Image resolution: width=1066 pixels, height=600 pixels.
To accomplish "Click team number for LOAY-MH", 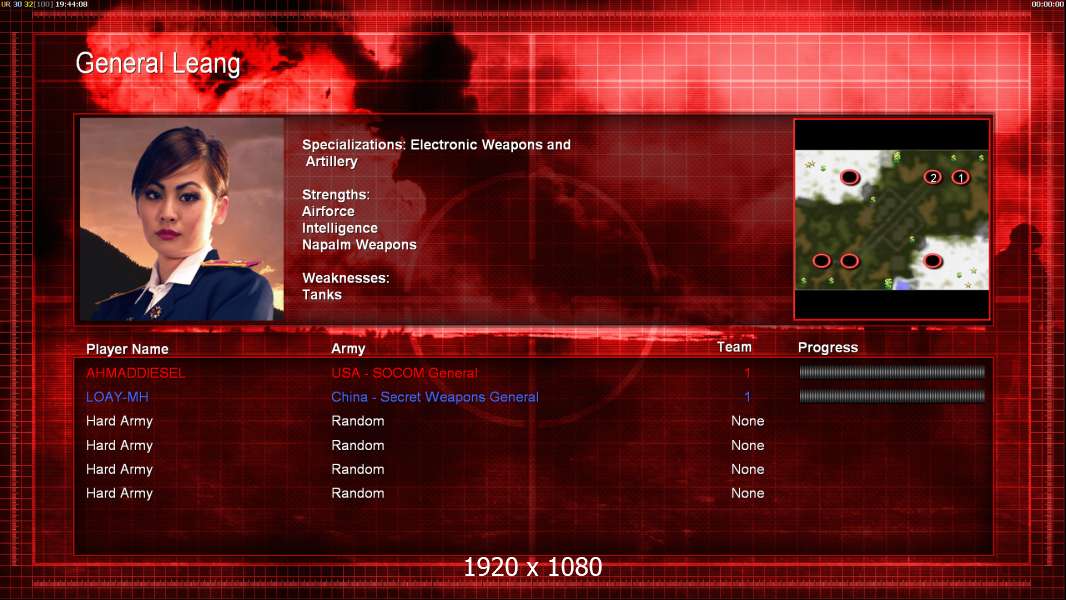I will coord(747,397).
